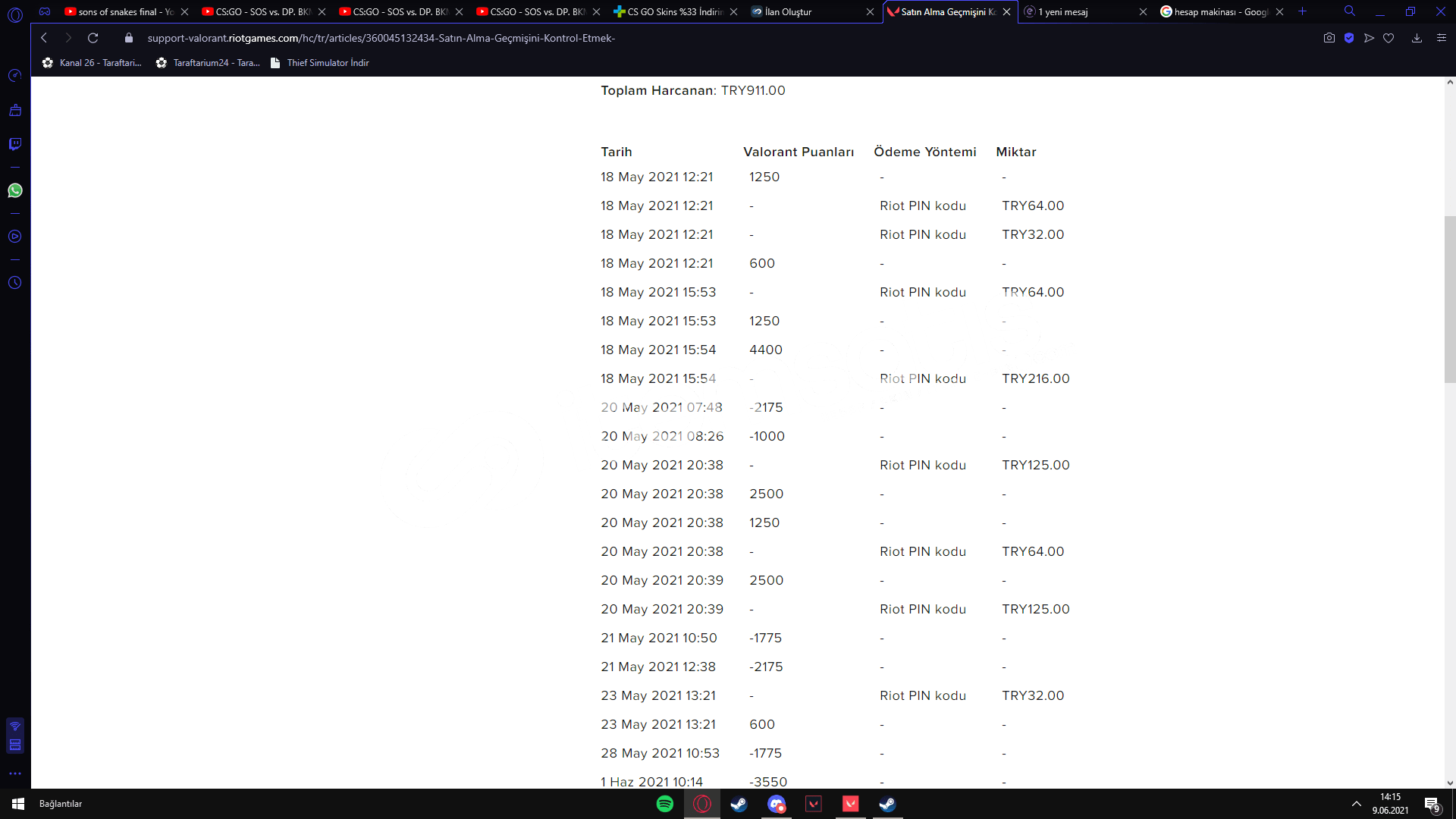Click the page vertical scrollbar thumb
Screen dimensions: 1456x819
tap(1450, 300)
